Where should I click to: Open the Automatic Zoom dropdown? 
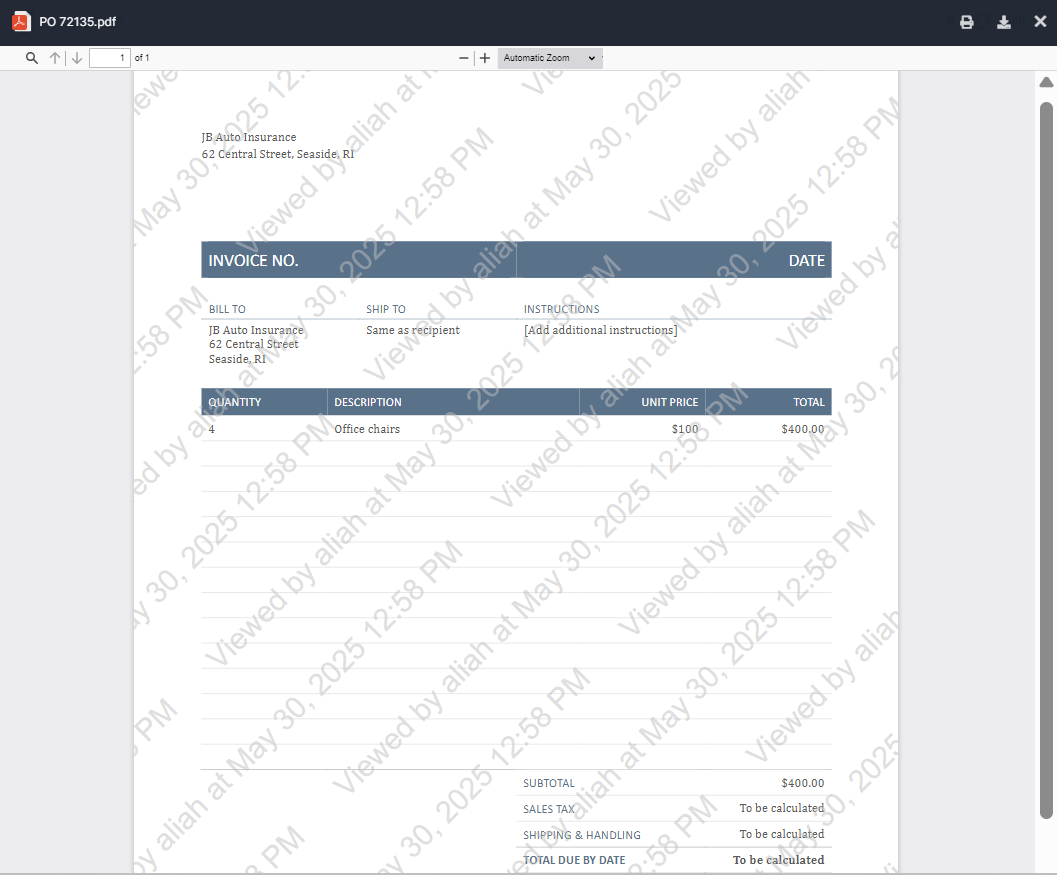point(549,58)
